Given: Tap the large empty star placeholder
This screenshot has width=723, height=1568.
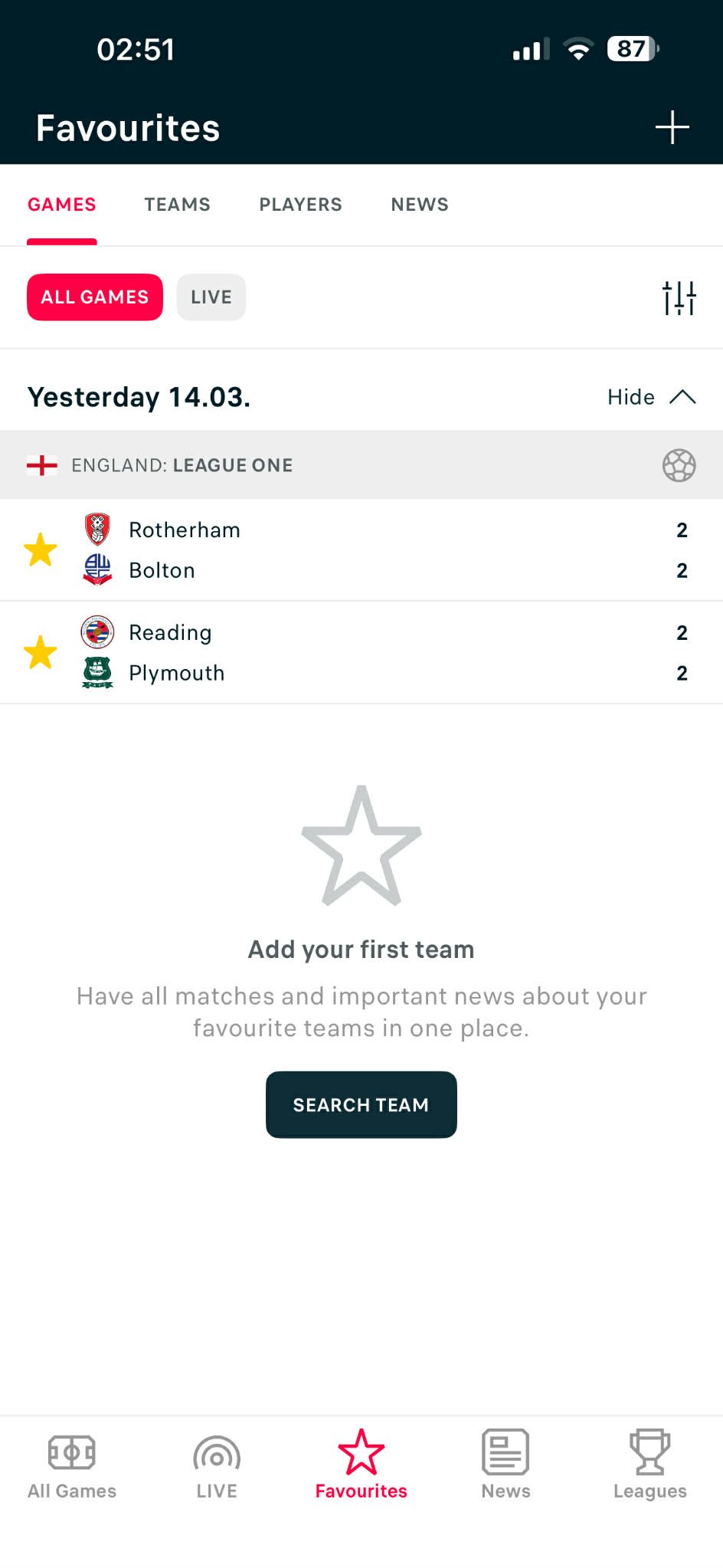Looking at the screenshot, I should [x=361, y=846].
